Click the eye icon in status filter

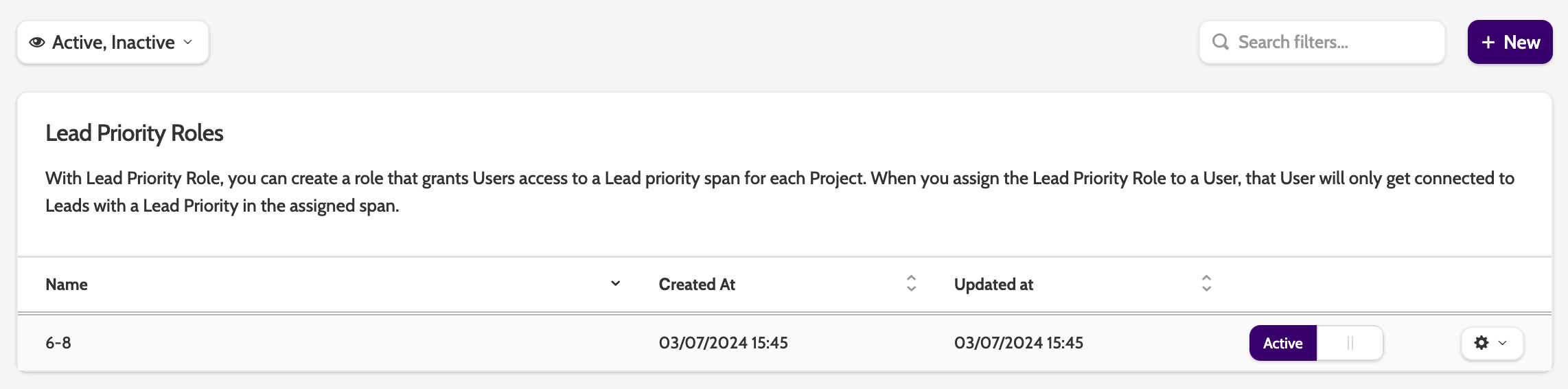pyautogui.click(x=37, y=43)
